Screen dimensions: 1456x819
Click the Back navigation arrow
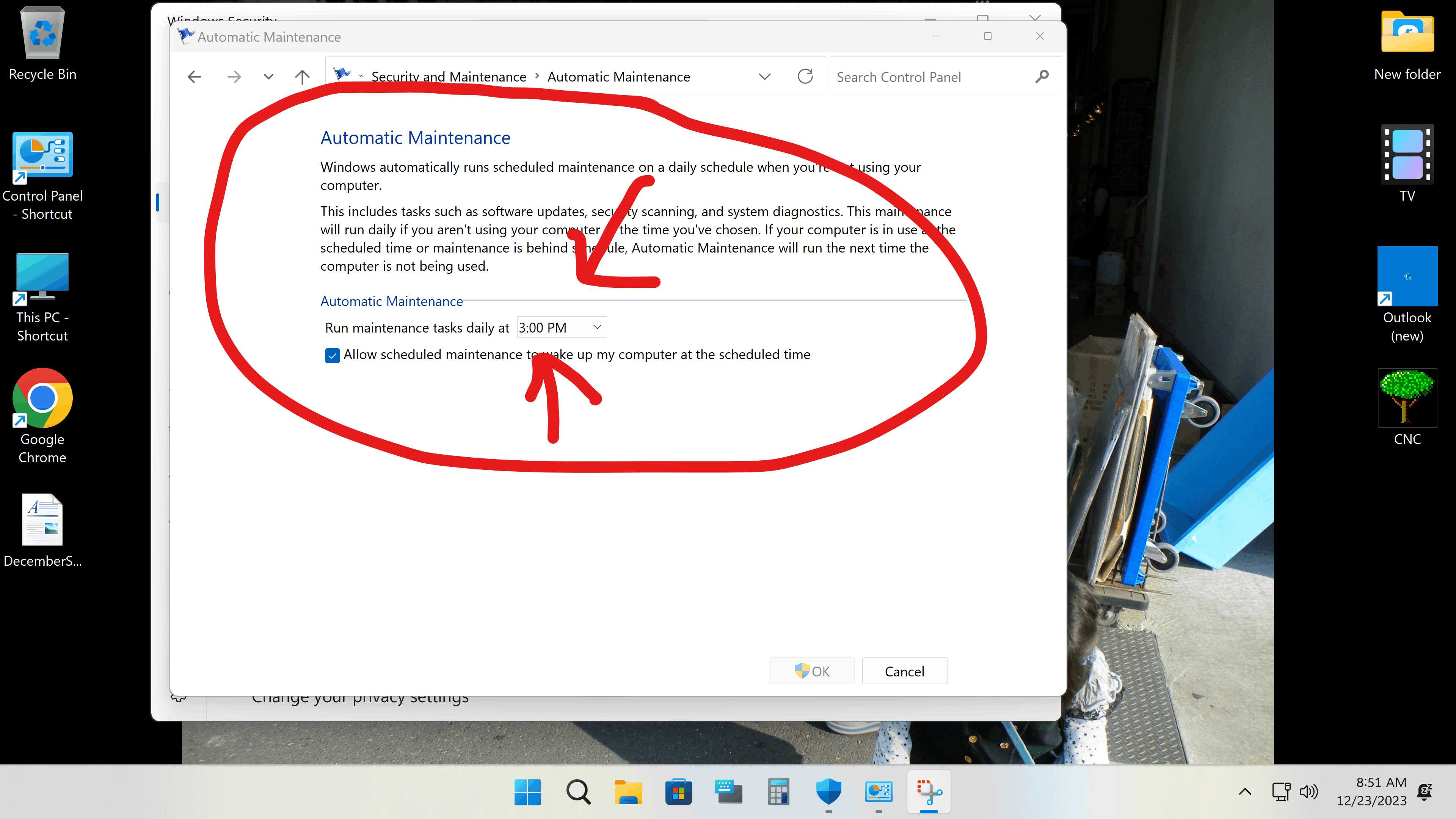click(x=195, y=77)
